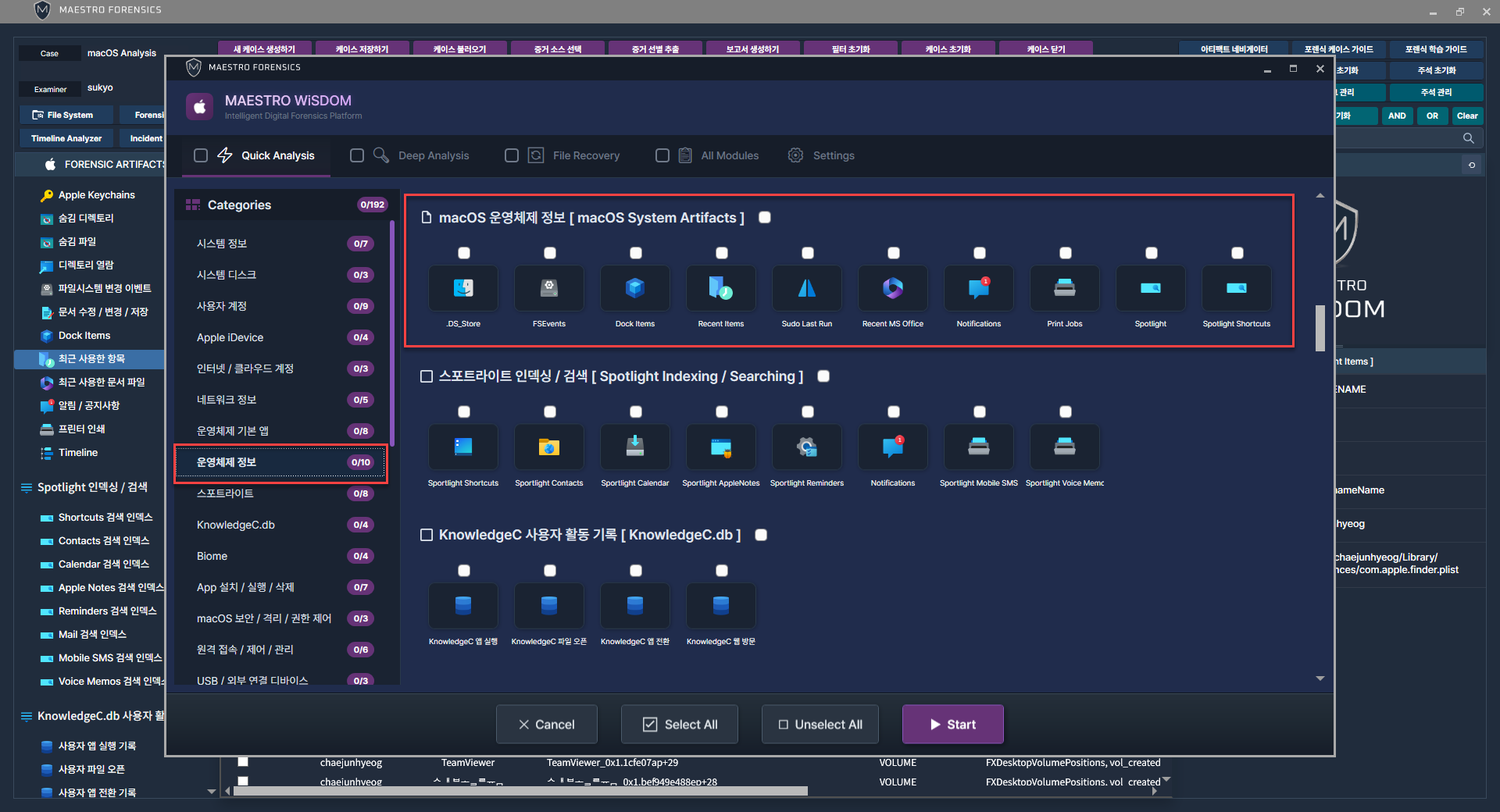Viewport: 1500px width, 812px height.
Task: Open the Sudo Last Run icon
Action: (807, 289)
